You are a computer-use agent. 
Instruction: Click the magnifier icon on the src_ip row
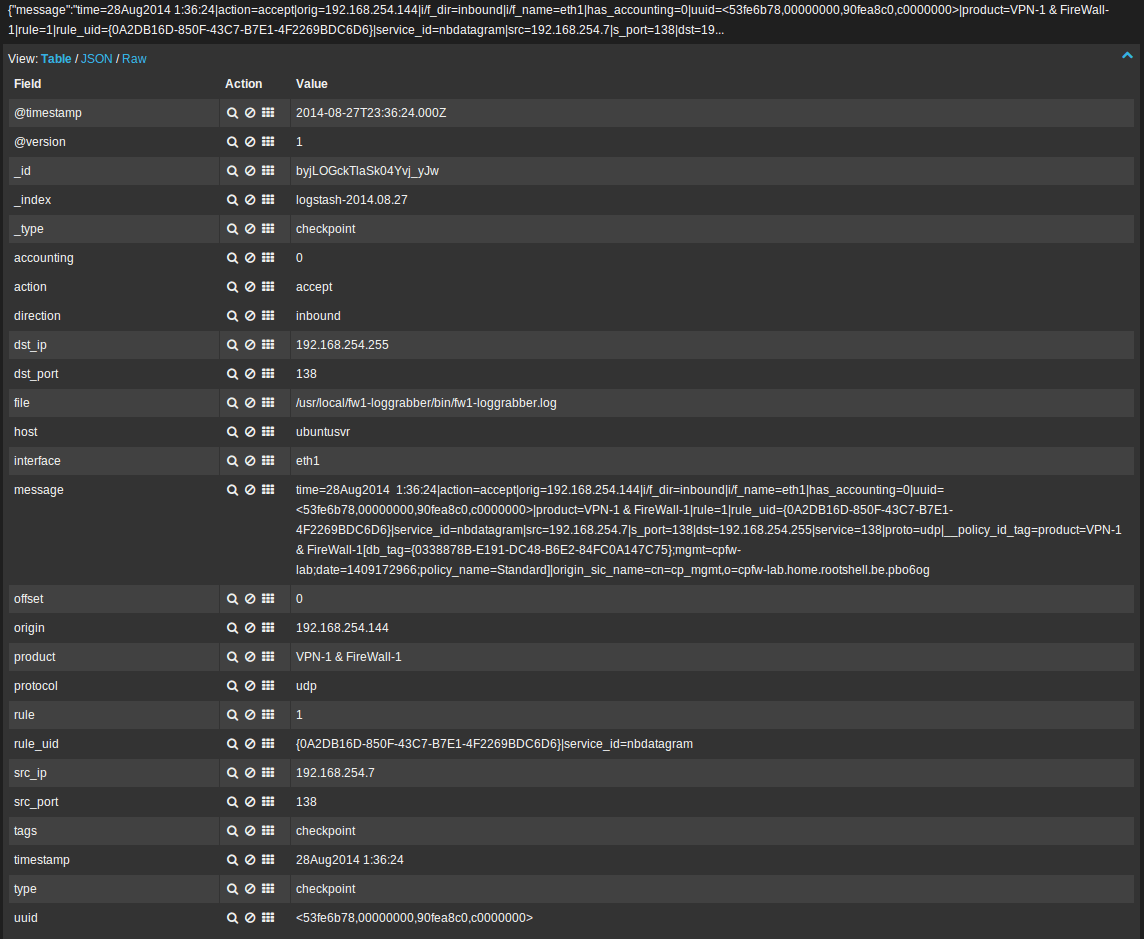pyautogui.click(x=232, y=772)
